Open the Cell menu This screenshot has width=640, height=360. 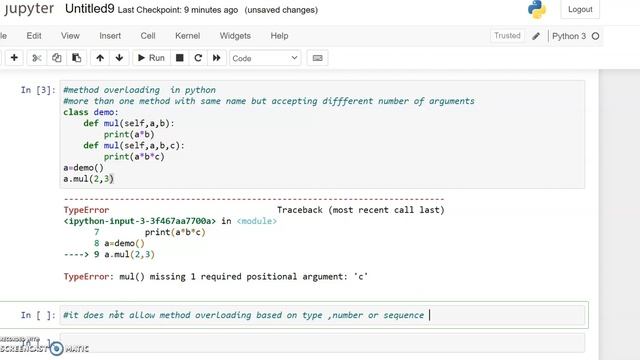pos(148,36)
